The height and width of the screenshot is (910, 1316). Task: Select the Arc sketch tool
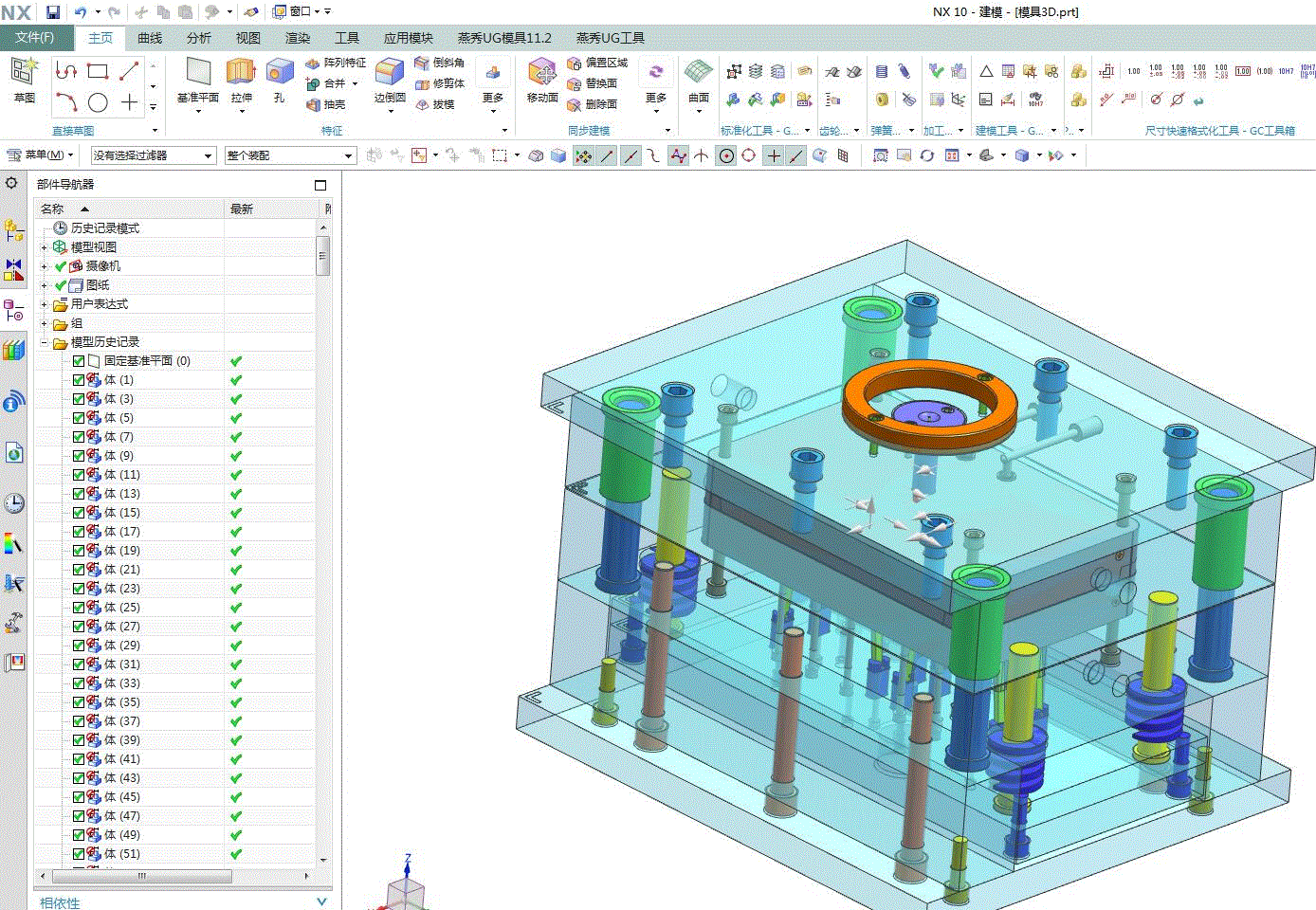[x=65, y=102]
